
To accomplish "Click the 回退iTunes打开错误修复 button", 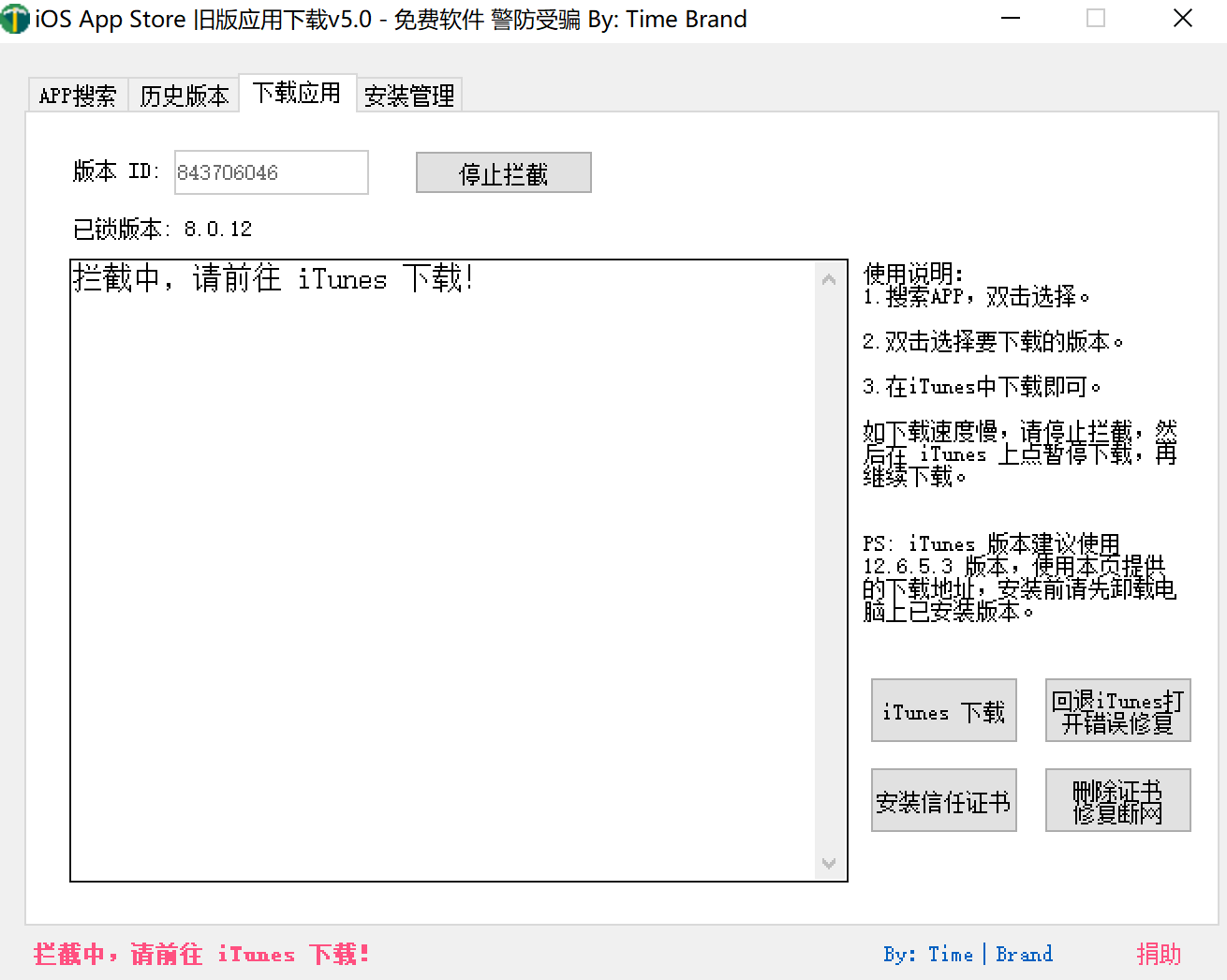I will point(1118,711).
